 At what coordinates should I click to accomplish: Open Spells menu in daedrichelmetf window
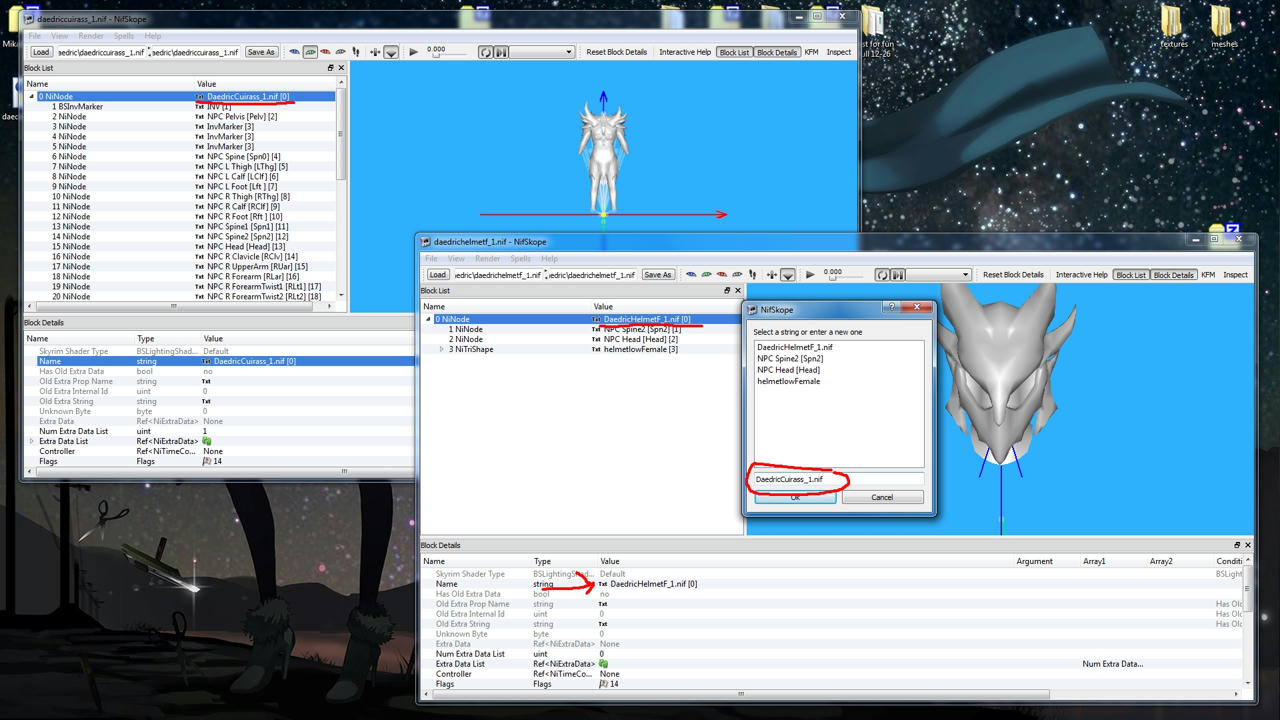pos(520,259)
